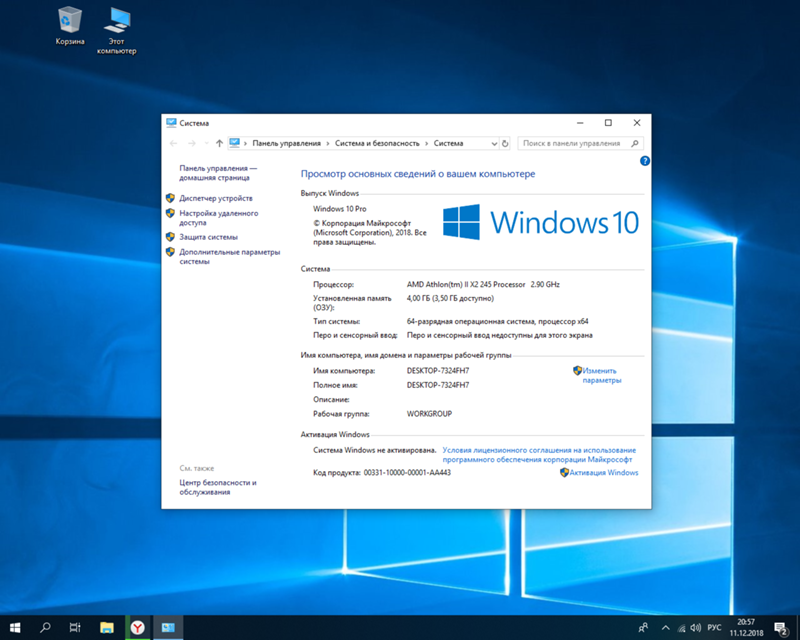Click the heading Просмотр основных сведений о вашем компьютере

pos(418,174)
